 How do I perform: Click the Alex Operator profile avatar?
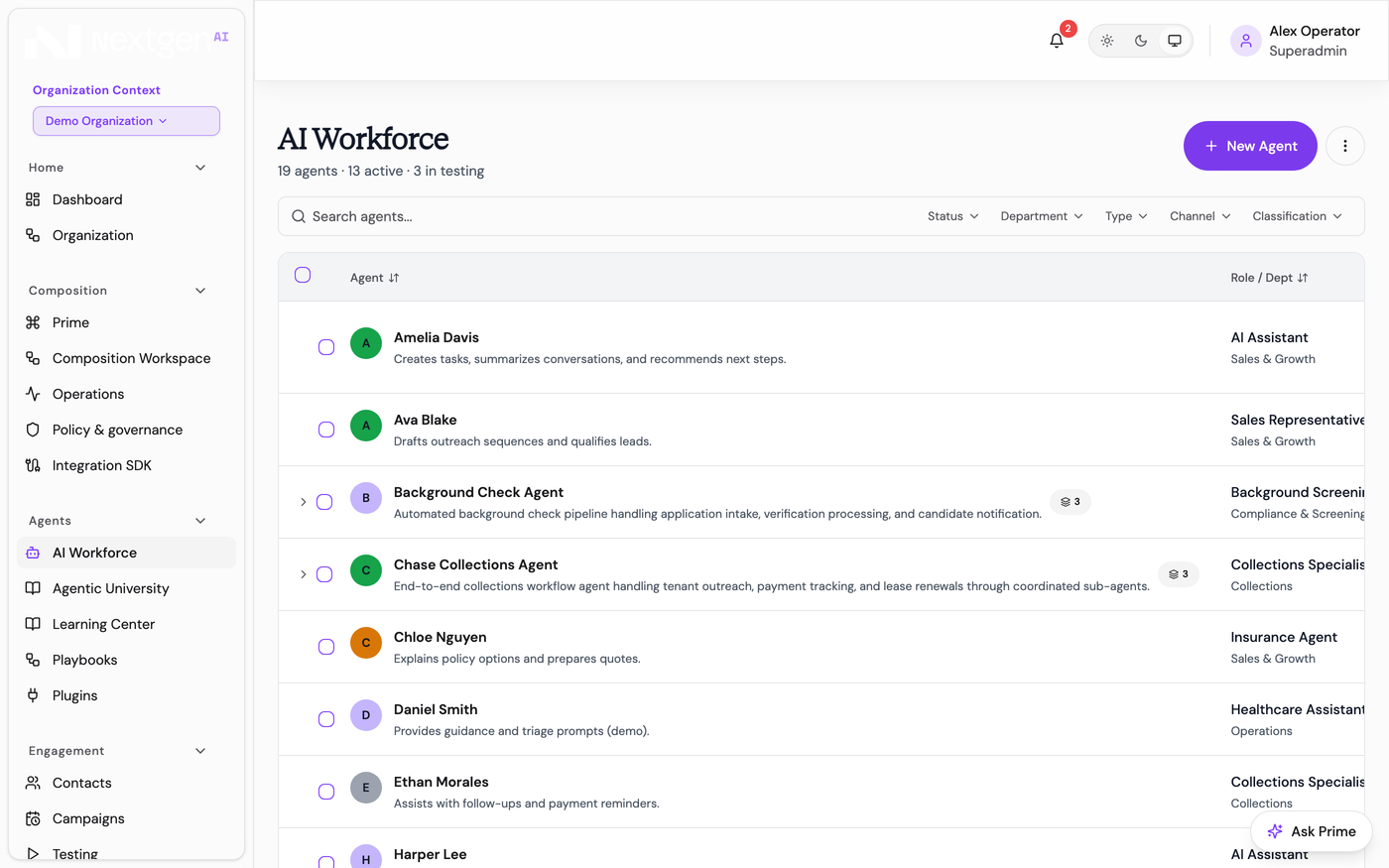(x=1246, y=41)
